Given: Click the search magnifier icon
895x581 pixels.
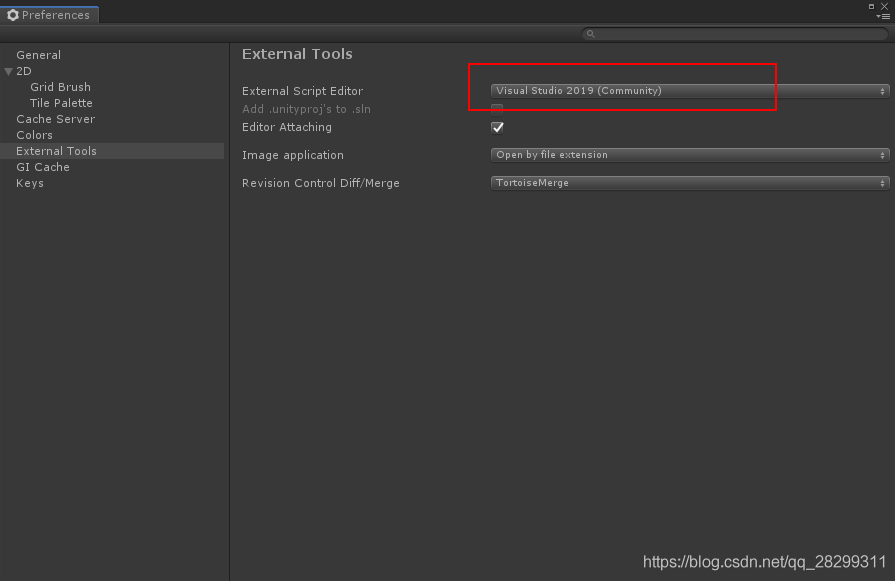Looking at the screenshot, I should click(x=590, y=34).
